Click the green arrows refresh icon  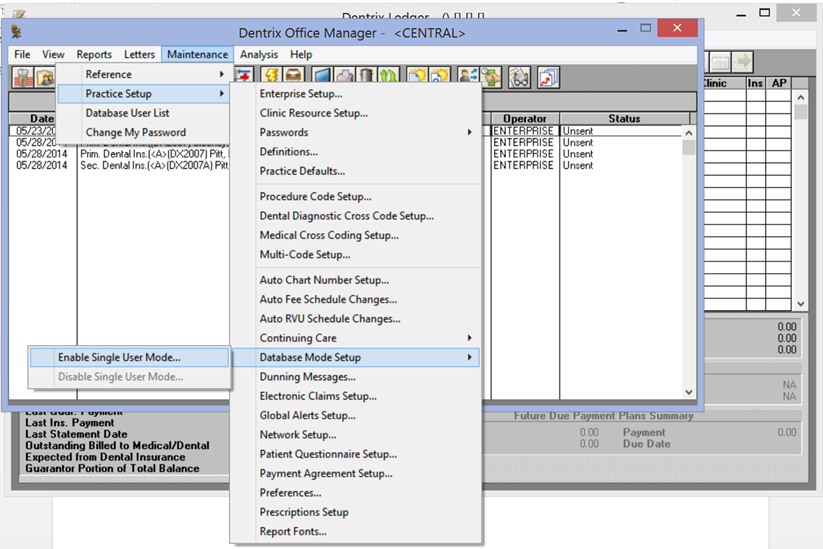pyautogui.click(x=388, y=77)
